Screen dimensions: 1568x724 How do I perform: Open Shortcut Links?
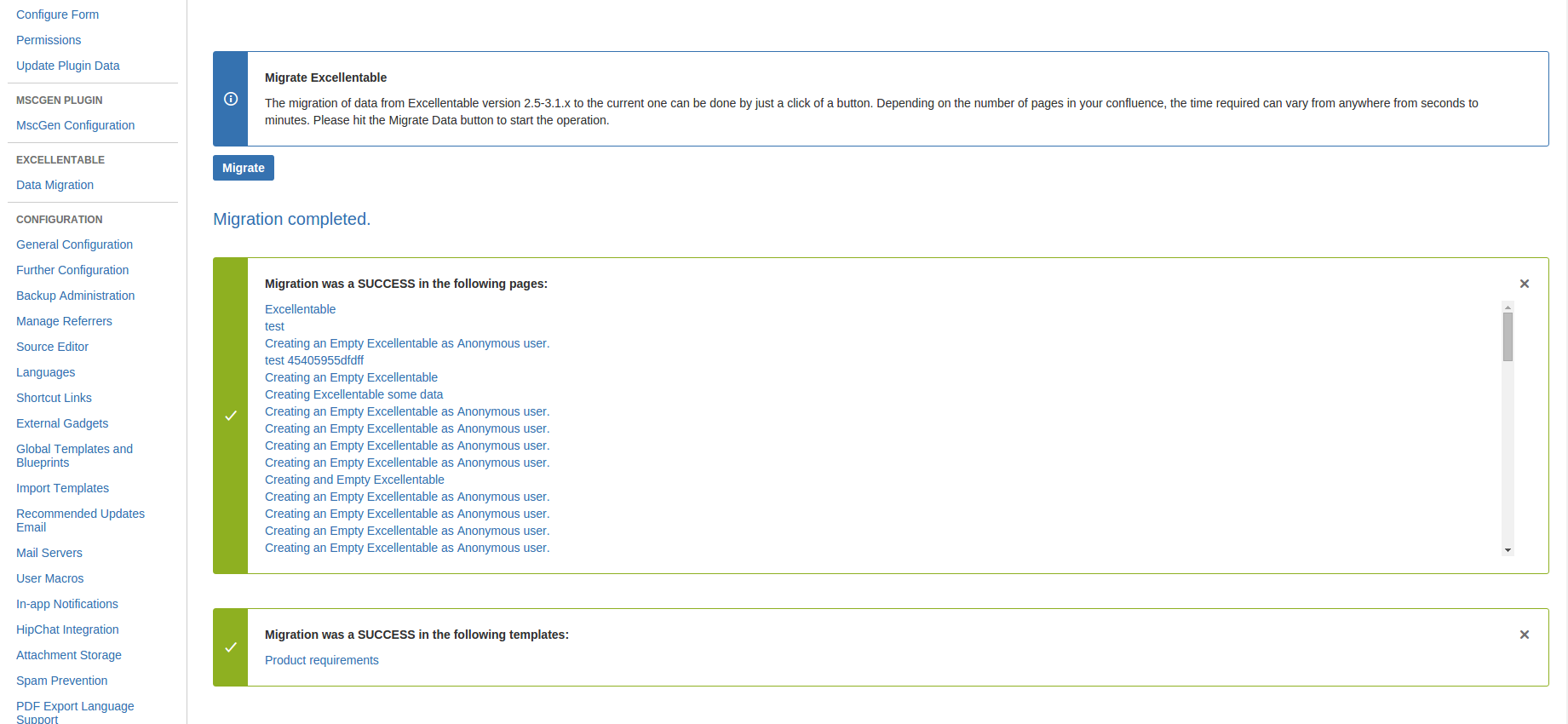(x=54, y=398)
